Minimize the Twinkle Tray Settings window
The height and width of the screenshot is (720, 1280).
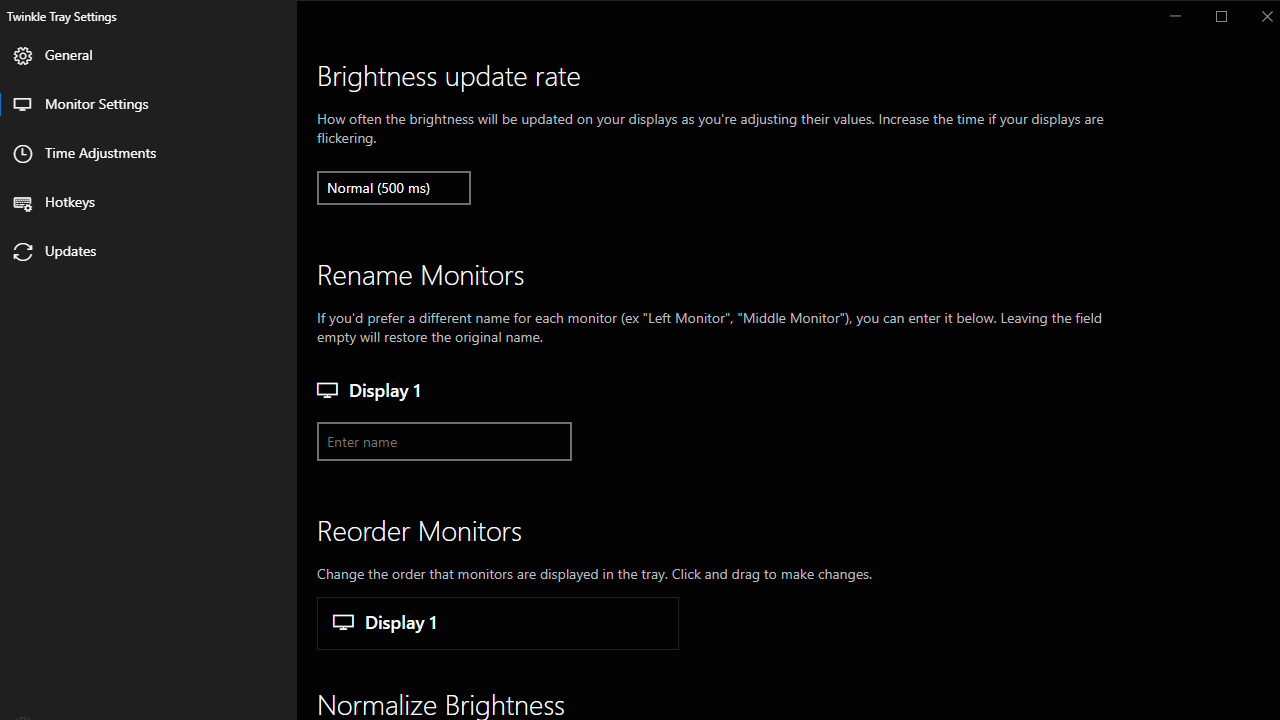click(1176, 16)
